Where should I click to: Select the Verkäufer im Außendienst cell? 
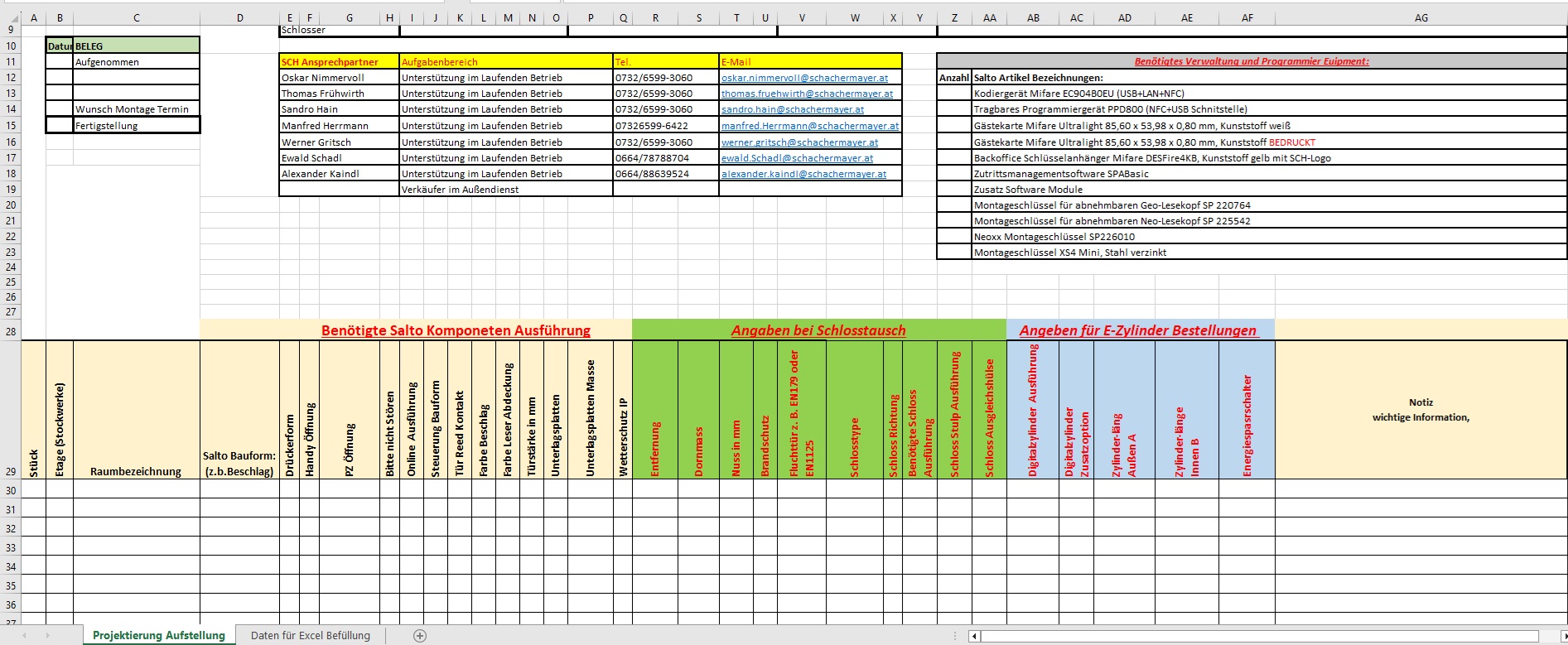(506, 190)
